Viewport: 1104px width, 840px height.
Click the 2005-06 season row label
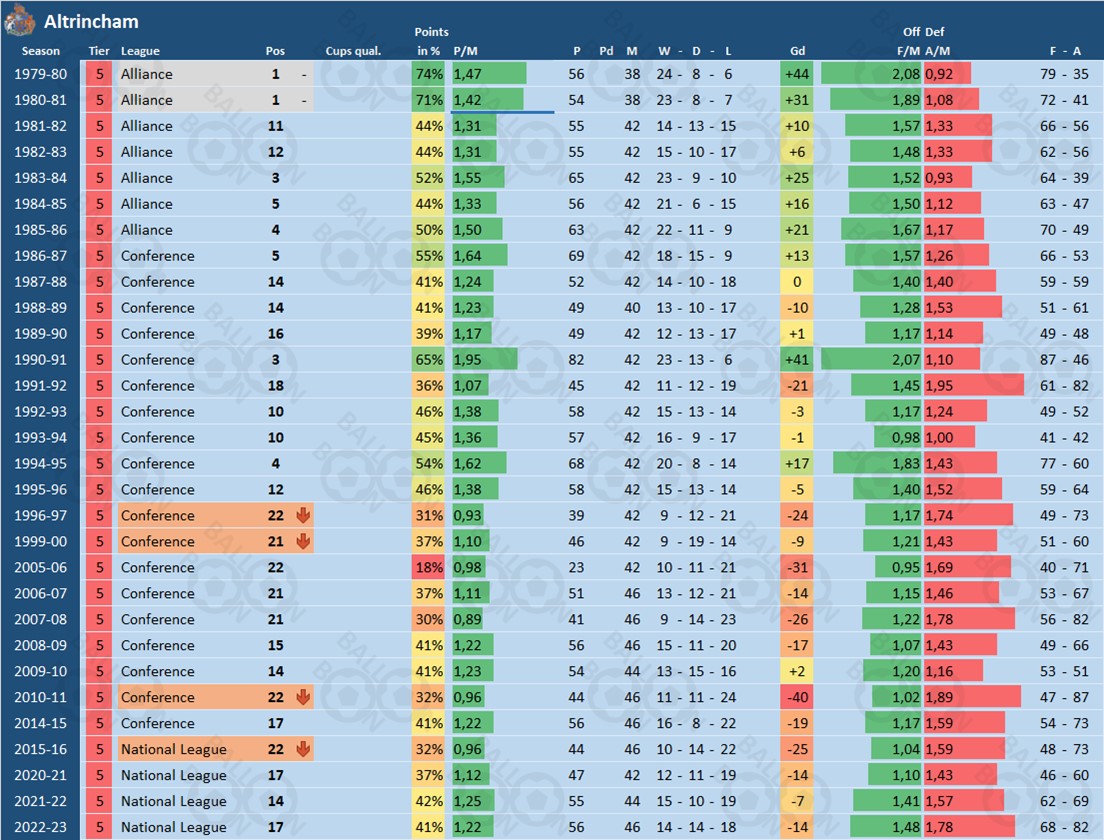[x=41, y=567]
